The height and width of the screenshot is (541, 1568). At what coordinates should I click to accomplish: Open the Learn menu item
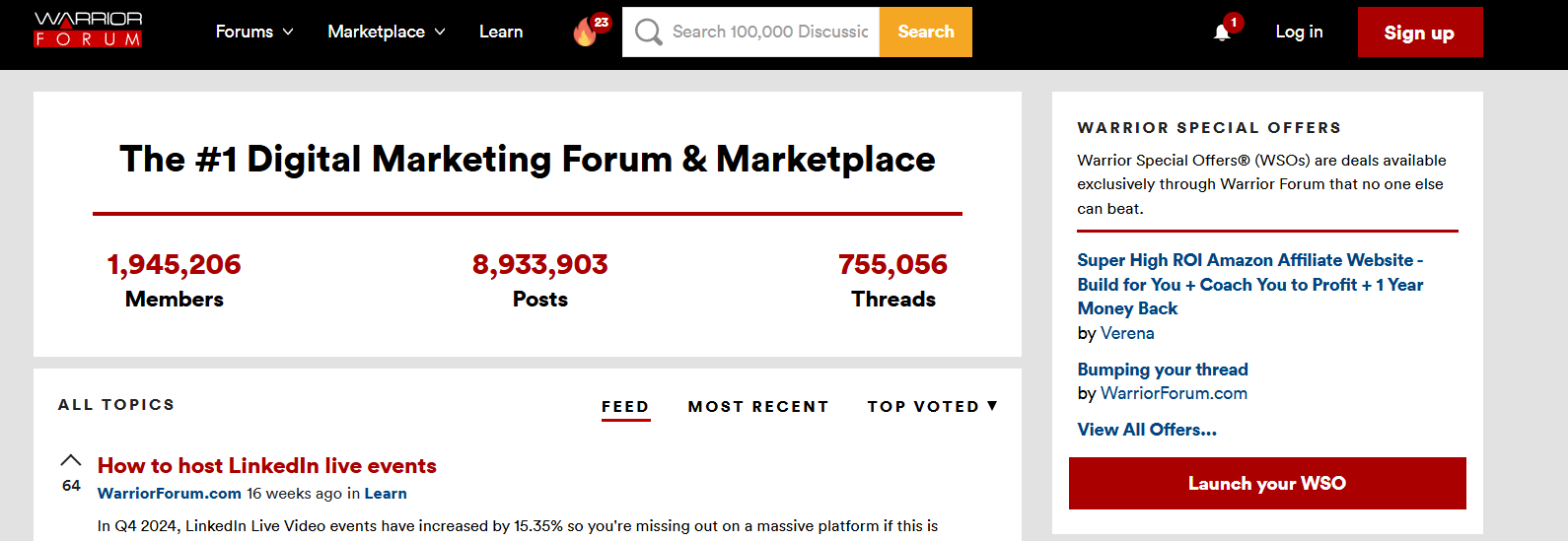point(501,32)
